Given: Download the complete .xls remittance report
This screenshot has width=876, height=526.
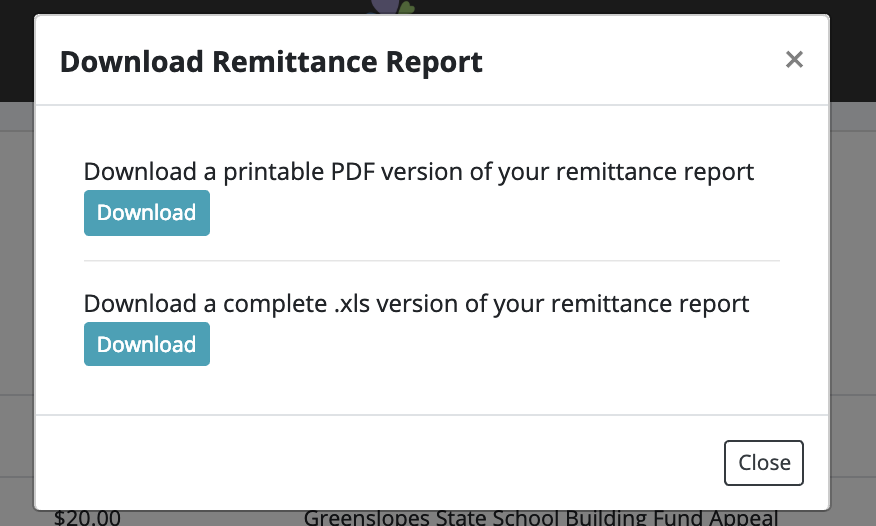Looking at the screenshot, I should 147,344.
